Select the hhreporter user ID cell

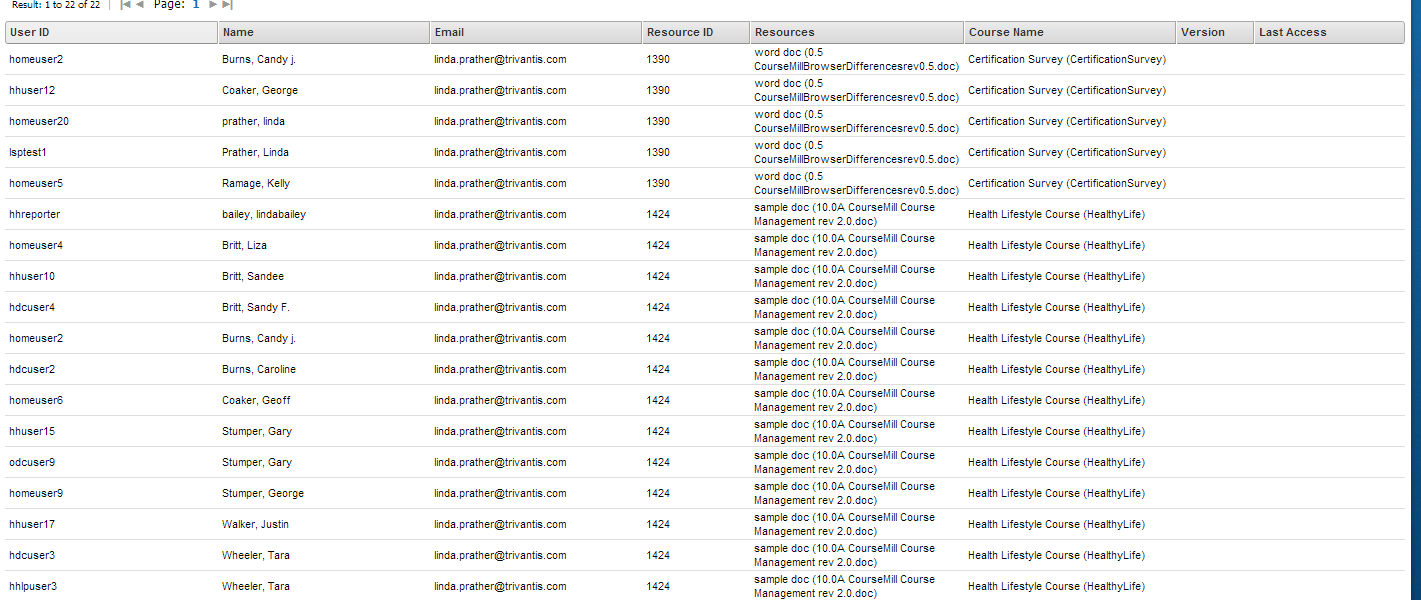[35, 215]
